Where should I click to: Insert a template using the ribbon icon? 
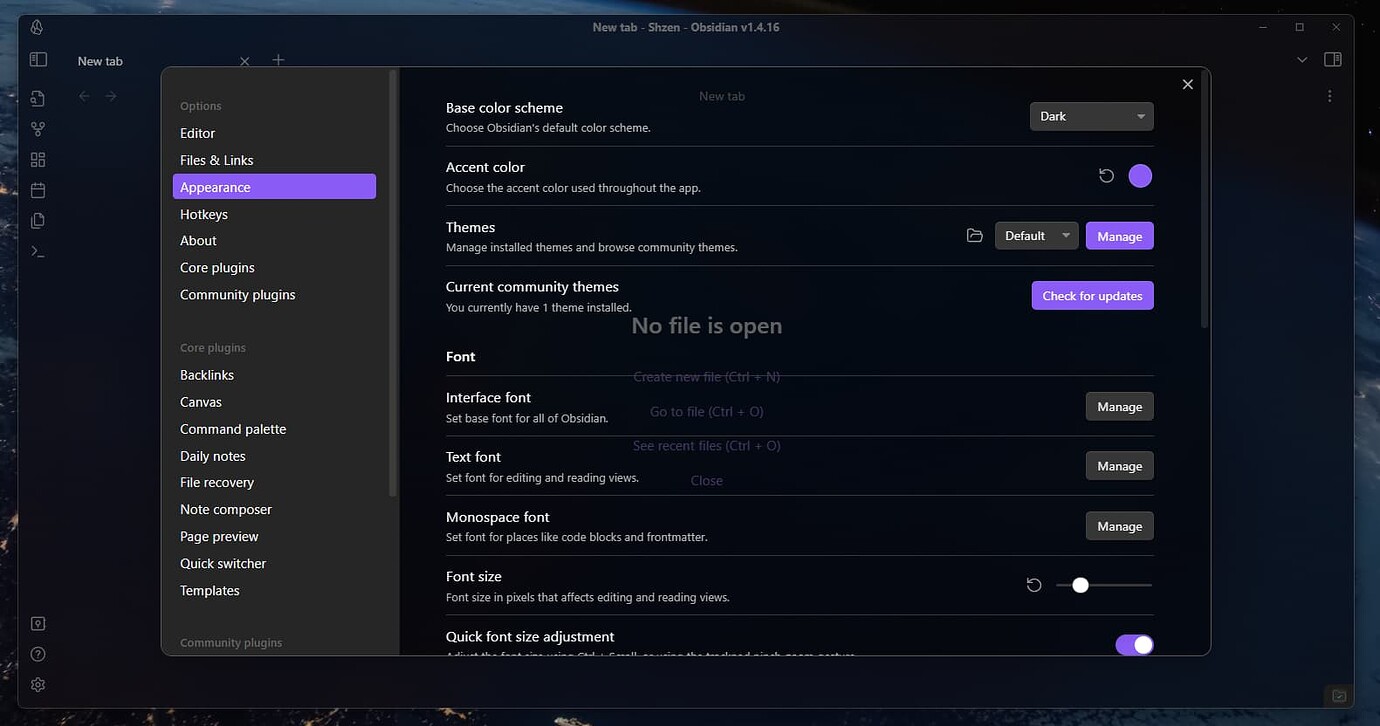pyautogui.click(x=37, y=220)
